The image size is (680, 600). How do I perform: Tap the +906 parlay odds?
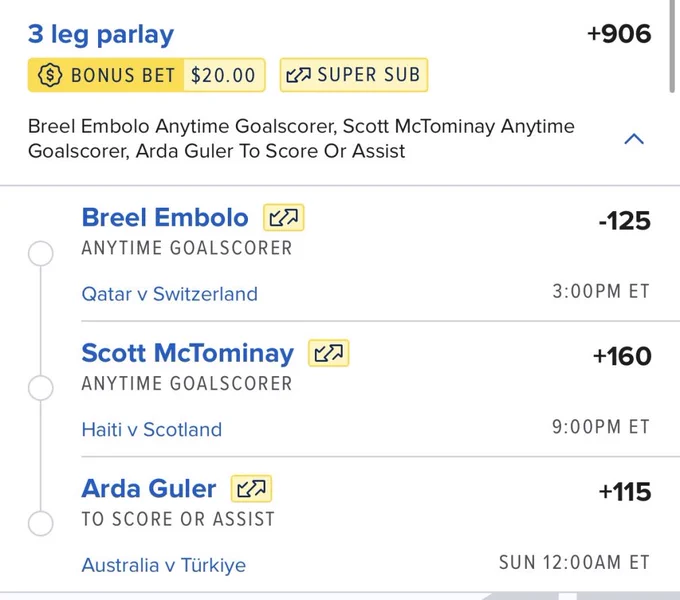pos(619,34)
